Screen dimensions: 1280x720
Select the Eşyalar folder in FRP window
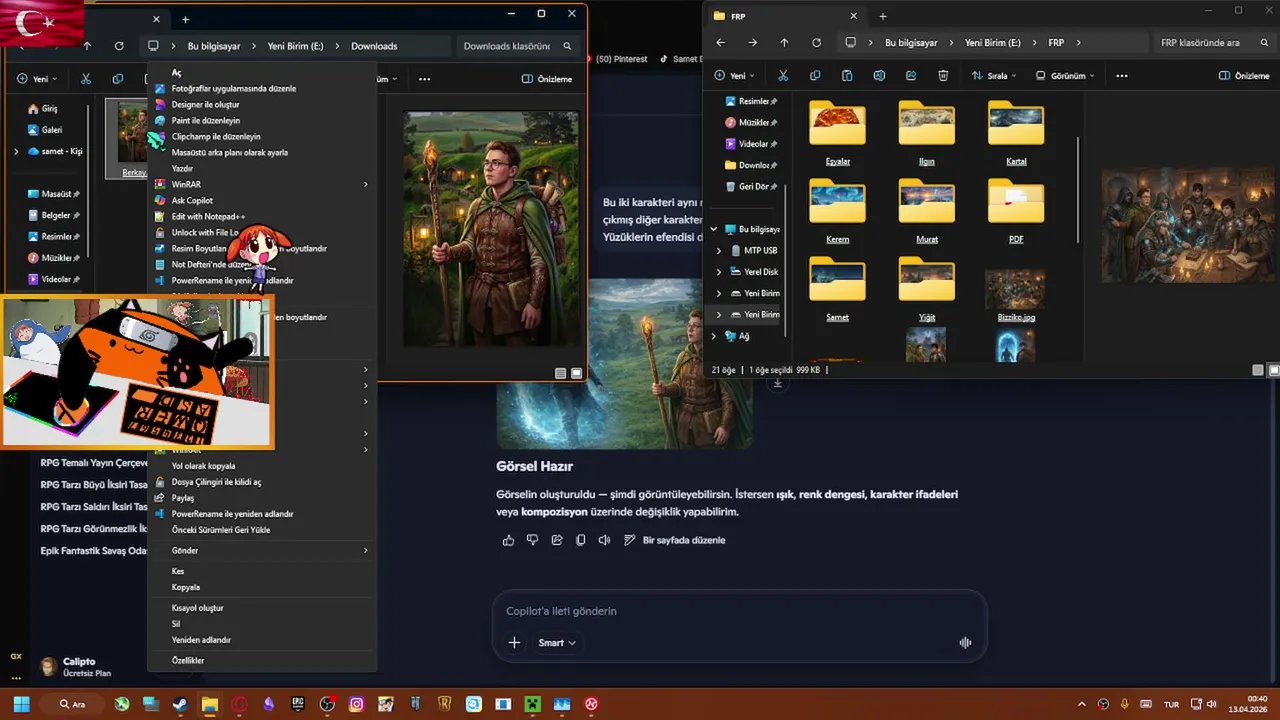[837, 134]
